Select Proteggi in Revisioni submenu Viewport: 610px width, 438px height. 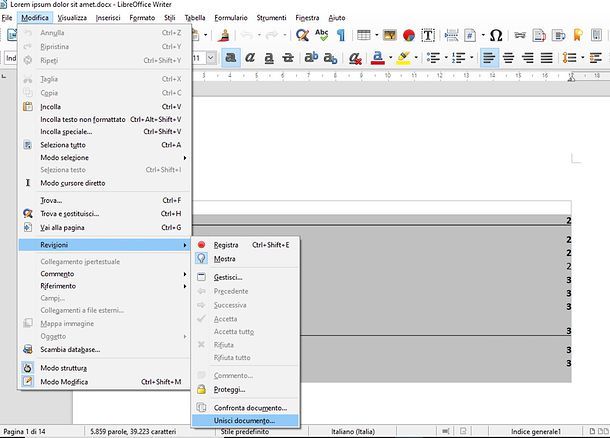click(x=245, y=389)
